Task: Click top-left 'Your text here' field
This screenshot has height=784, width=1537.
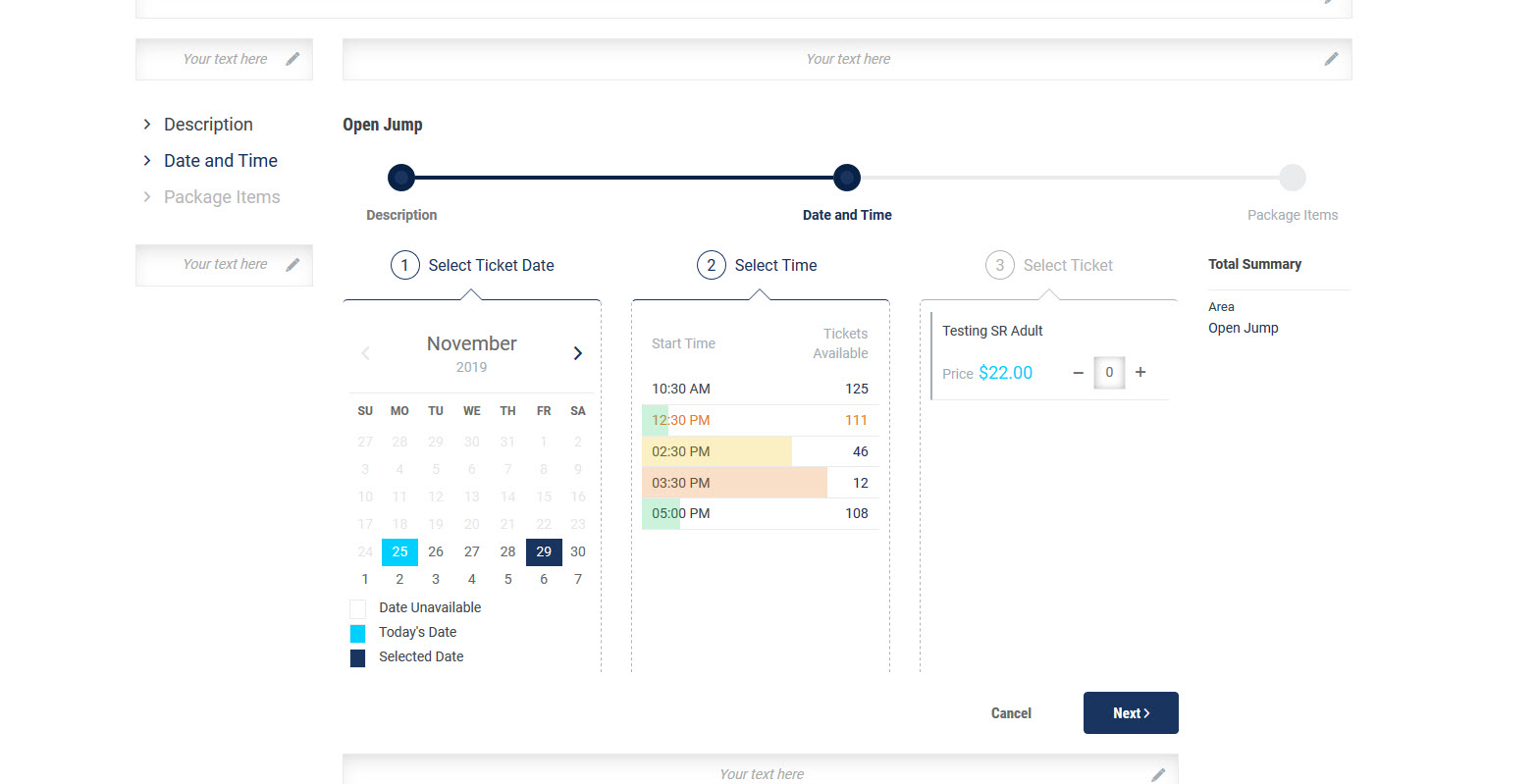Action: tap(225, 59)
